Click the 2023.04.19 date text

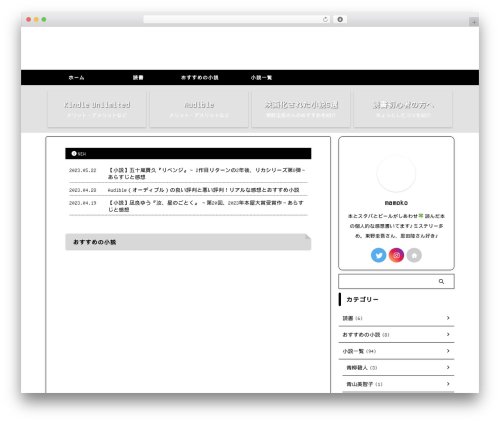point(83,203)
